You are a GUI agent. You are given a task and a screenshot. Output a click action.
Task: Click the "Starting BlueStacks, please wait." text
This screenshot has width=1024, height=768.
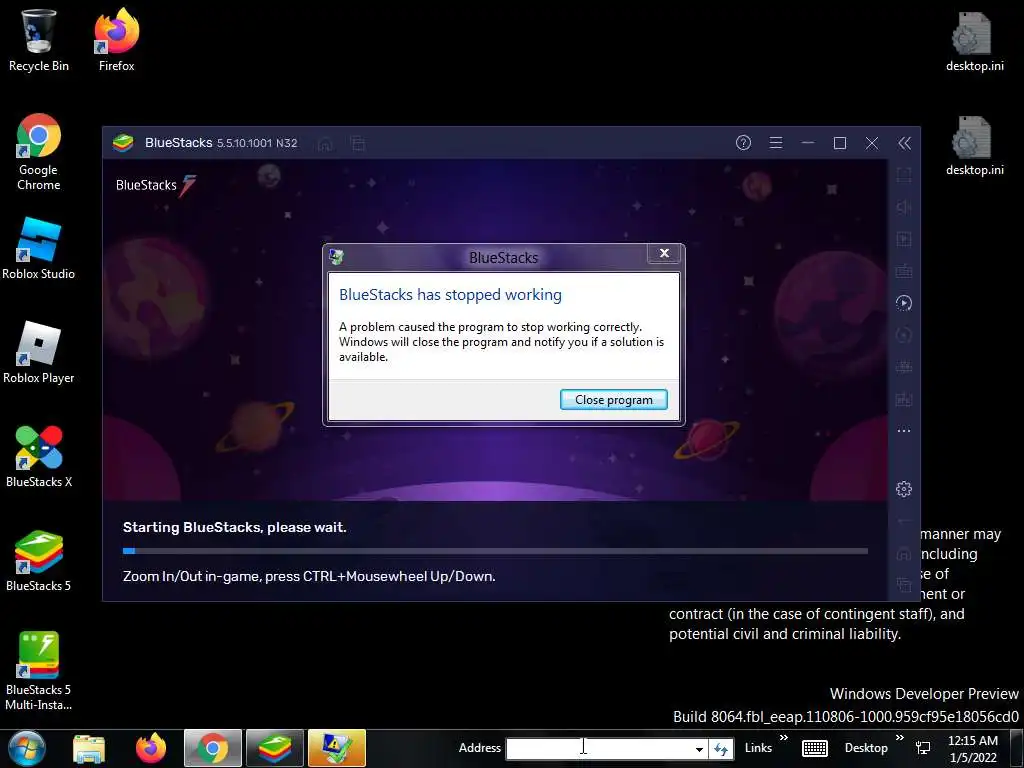(234, 527)
